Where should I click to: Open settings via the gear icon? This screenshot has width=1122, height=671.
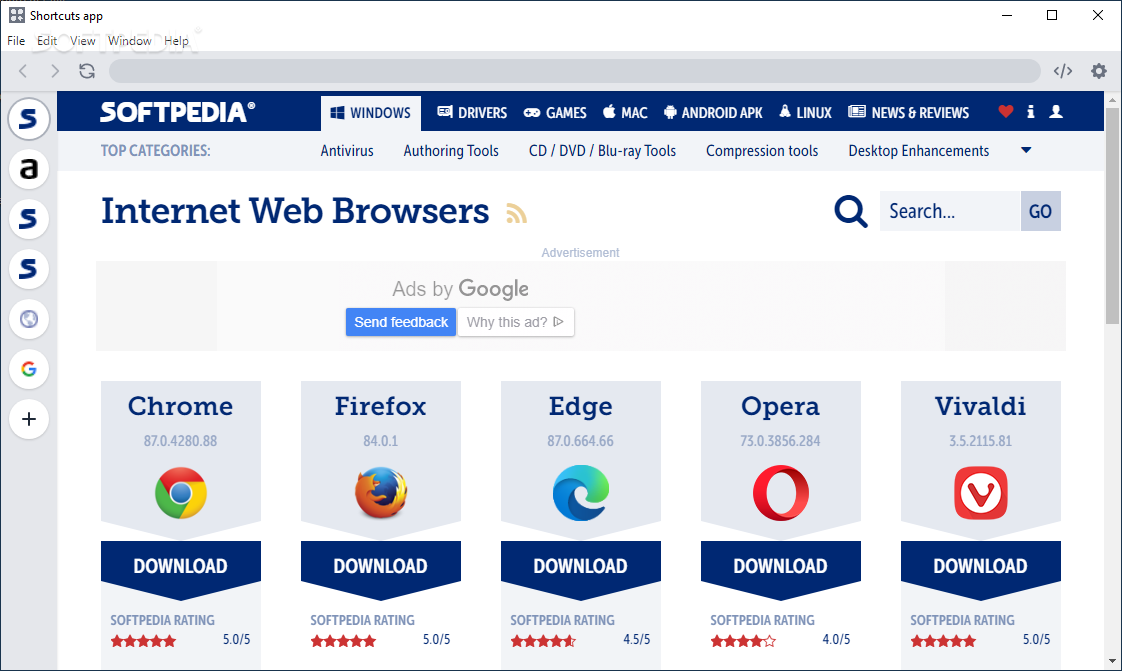tap(1098, 71)
